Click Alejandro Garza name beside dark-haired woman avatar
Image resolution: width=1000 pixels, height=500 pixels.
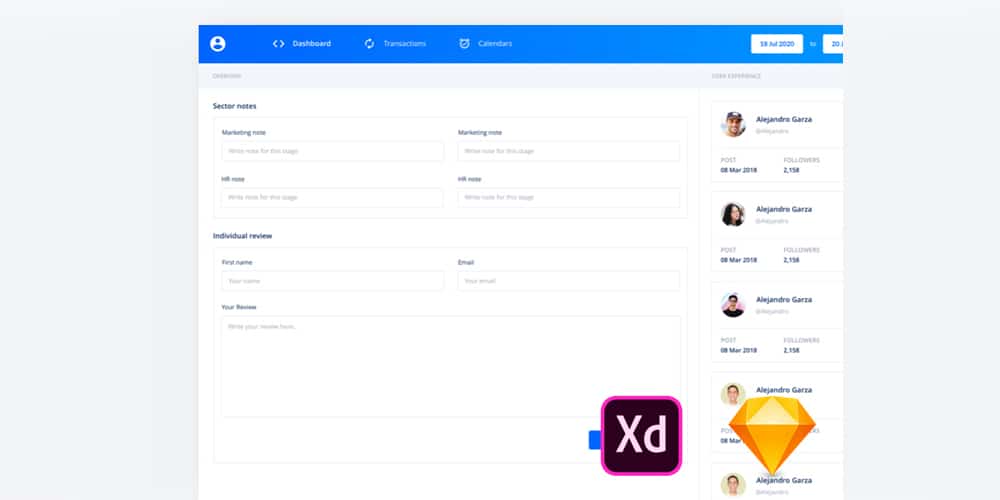point(784,209)
